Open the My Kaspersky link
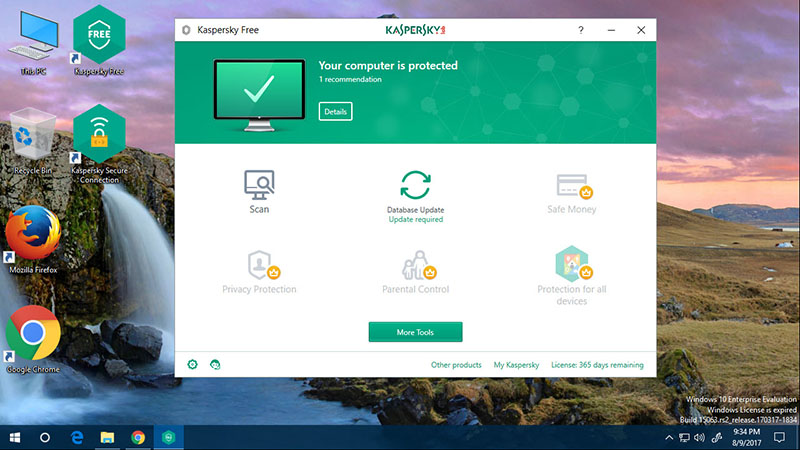This screenshot has width=800, height=450. tap(516, 365)
